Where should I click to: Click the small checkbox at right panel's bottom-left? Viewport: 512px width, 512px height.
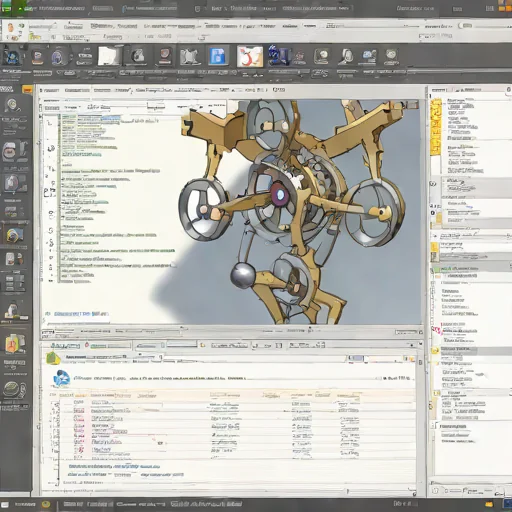(435, 491)
